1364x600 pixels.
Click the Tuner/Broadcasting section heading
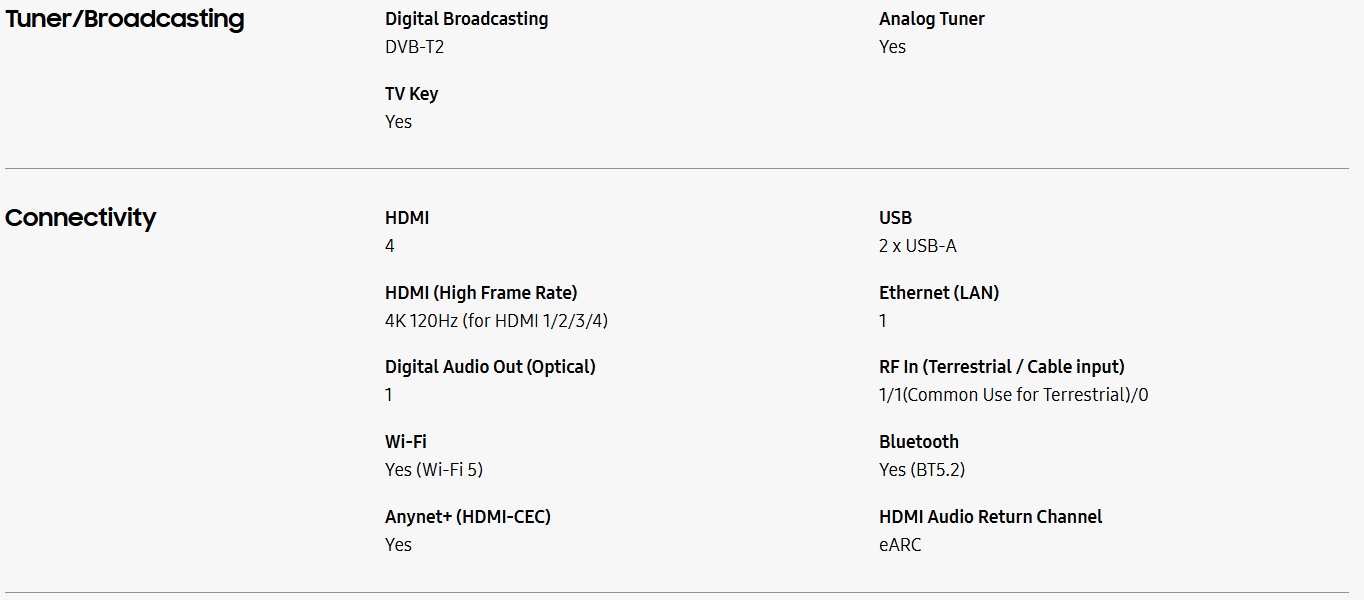pos(125,19)
